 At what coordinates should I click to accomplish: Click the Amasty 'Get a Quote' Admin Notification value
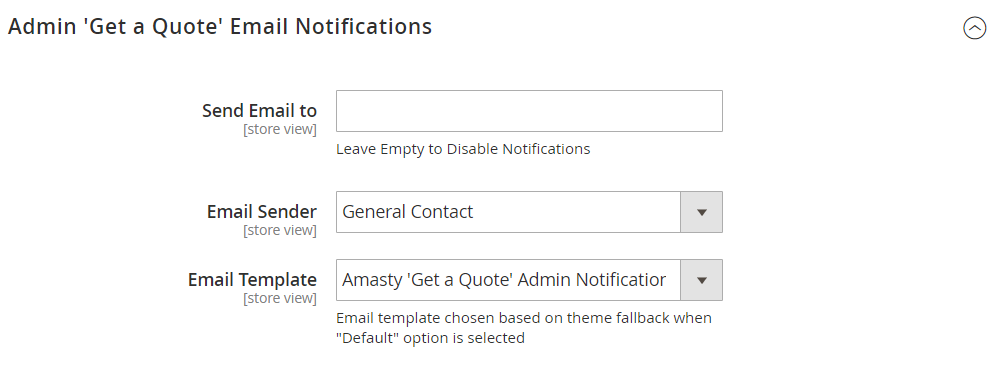(504, 280)
